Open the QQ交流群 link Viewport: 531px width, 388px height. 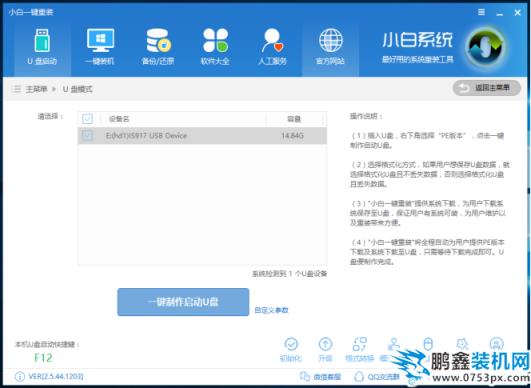376,376
